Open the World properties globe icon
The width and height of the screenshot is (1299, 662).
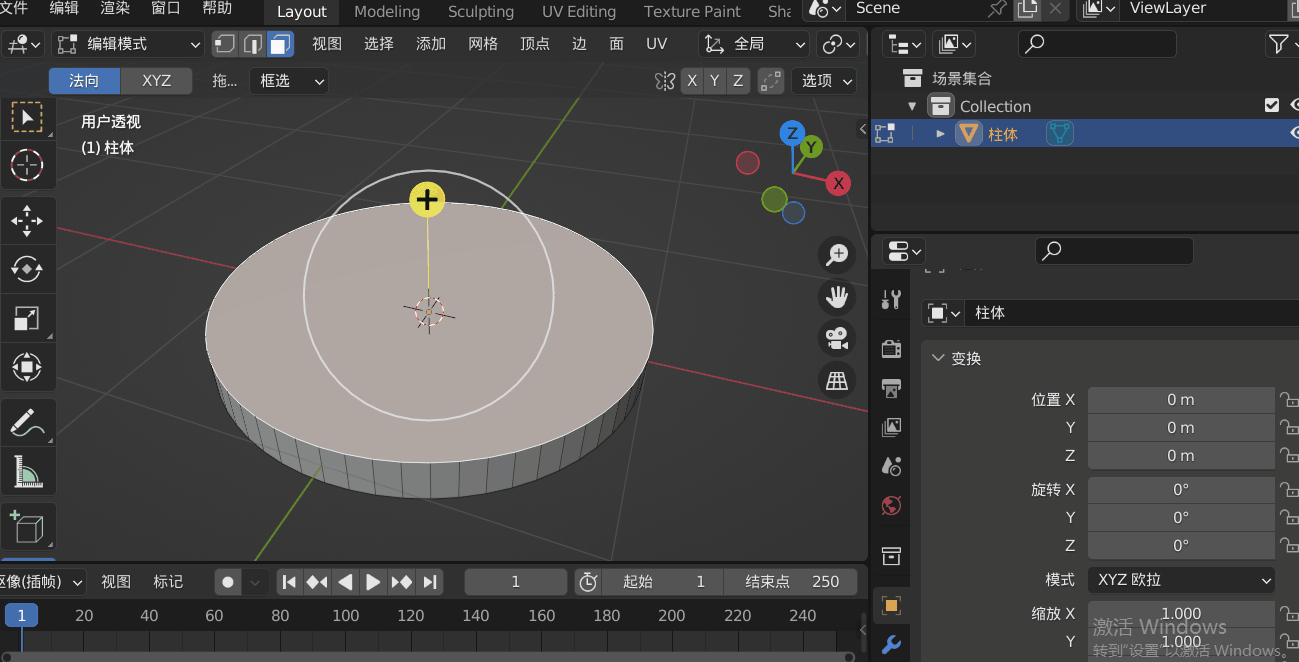(x=891, y=506)
